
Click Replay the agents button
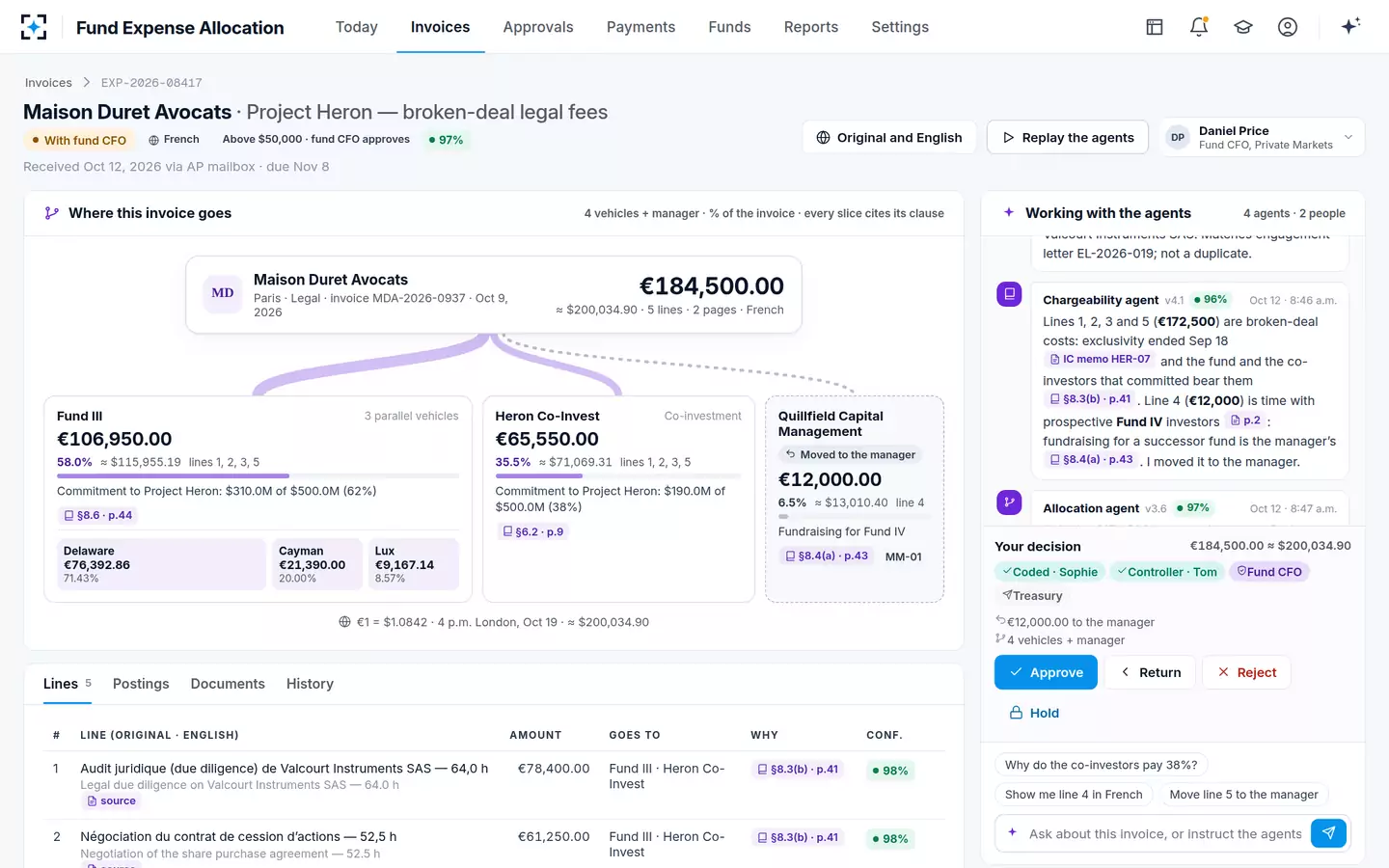point(1068,137)
